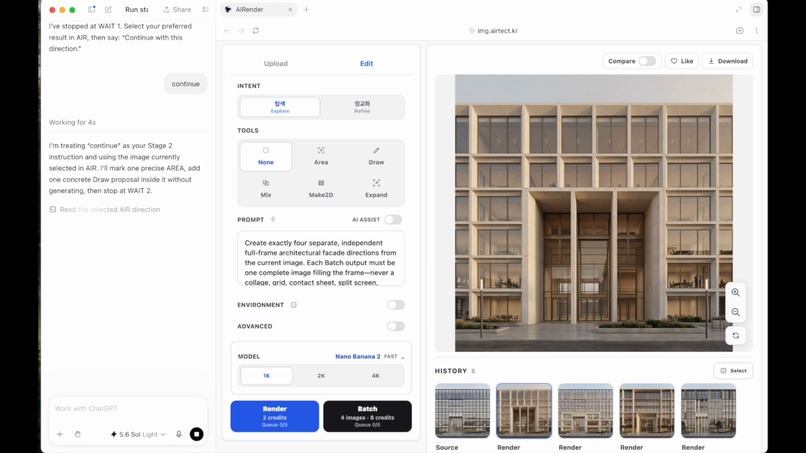
Task: Set resolution to 1K
Action: 266,375
